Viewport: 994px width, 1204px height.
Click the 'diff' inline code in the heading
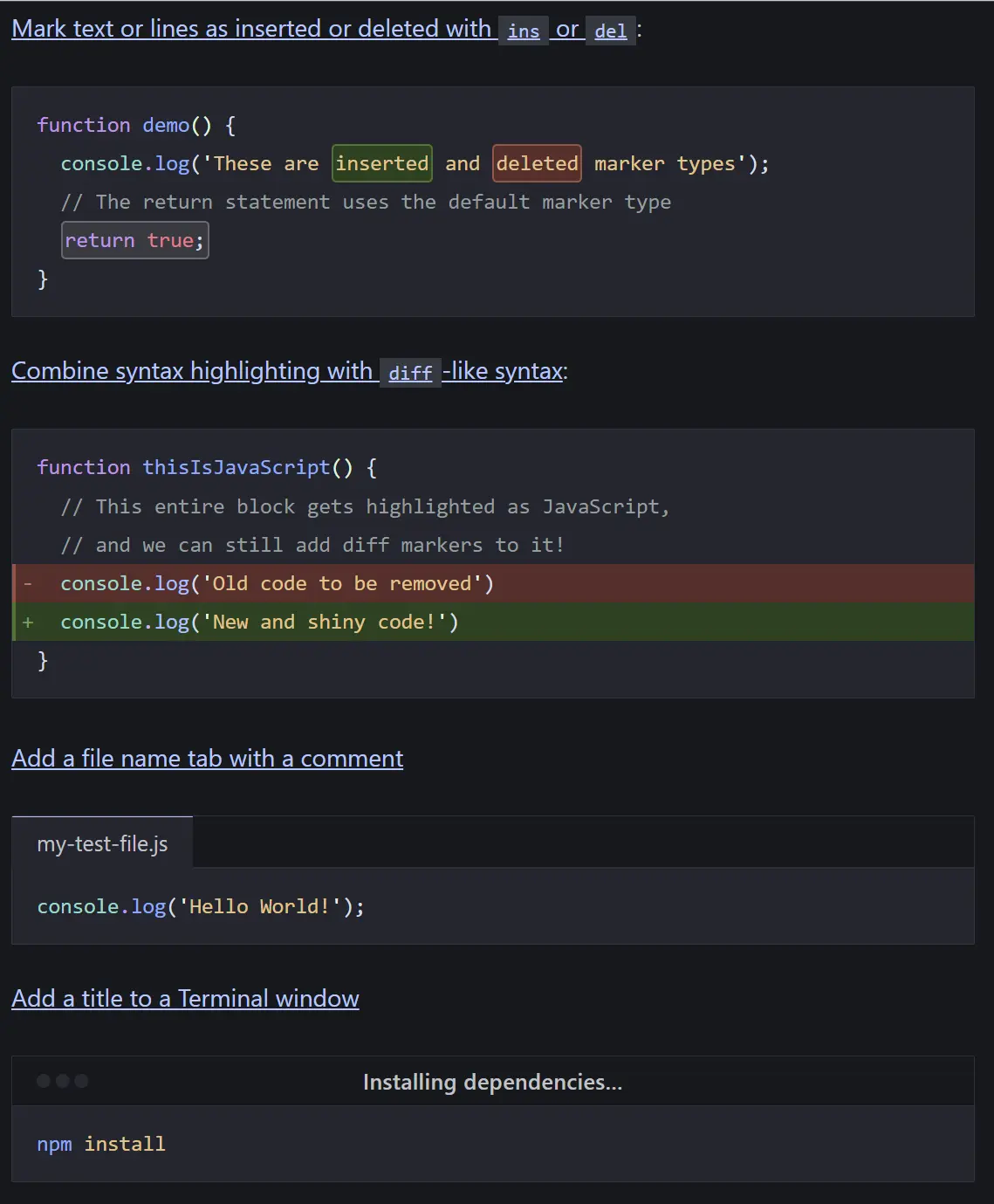coord(410,374)
